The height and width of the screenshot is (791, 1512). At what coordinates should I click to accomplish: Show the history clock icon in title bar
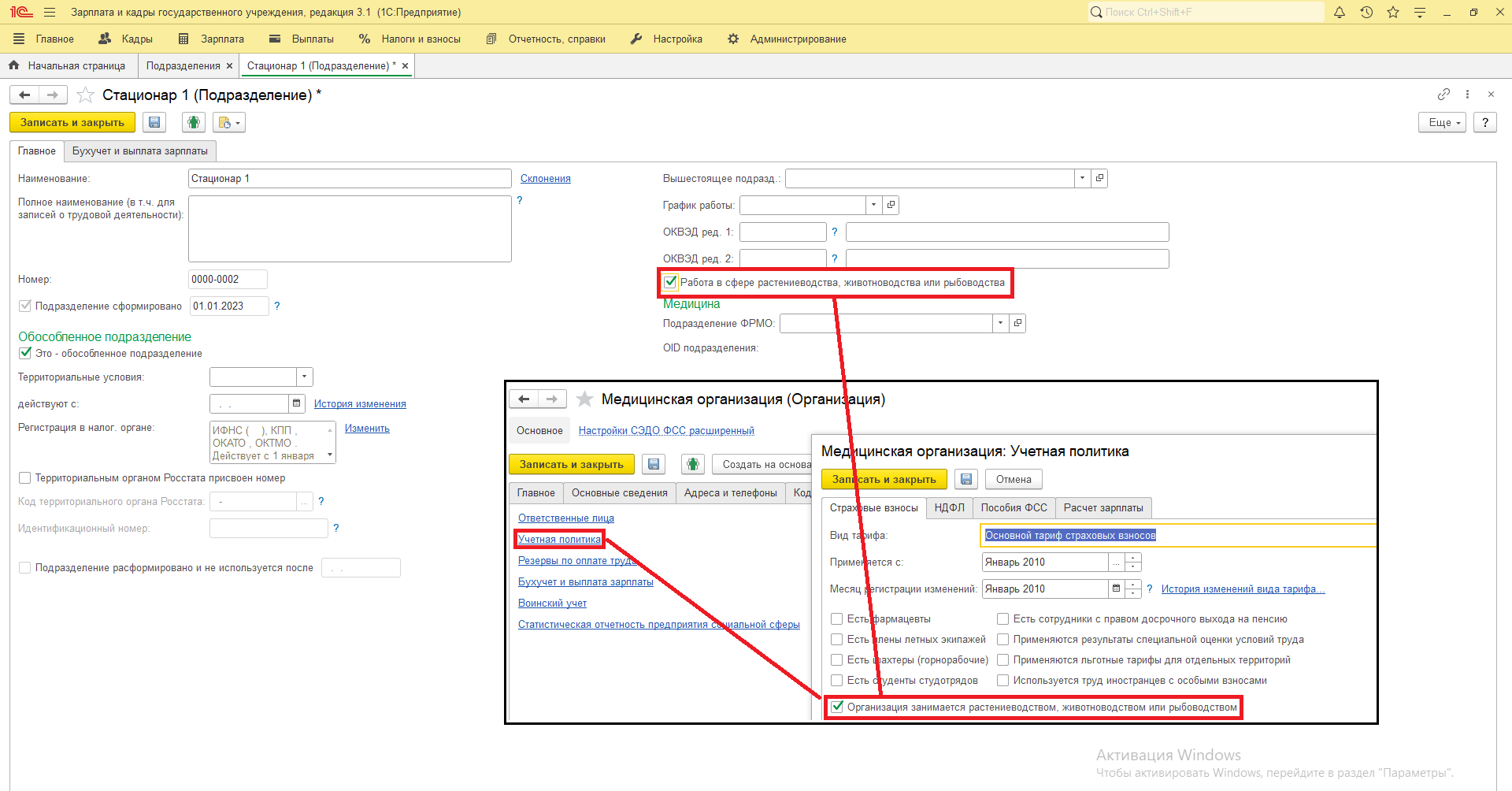point(1366,13)
